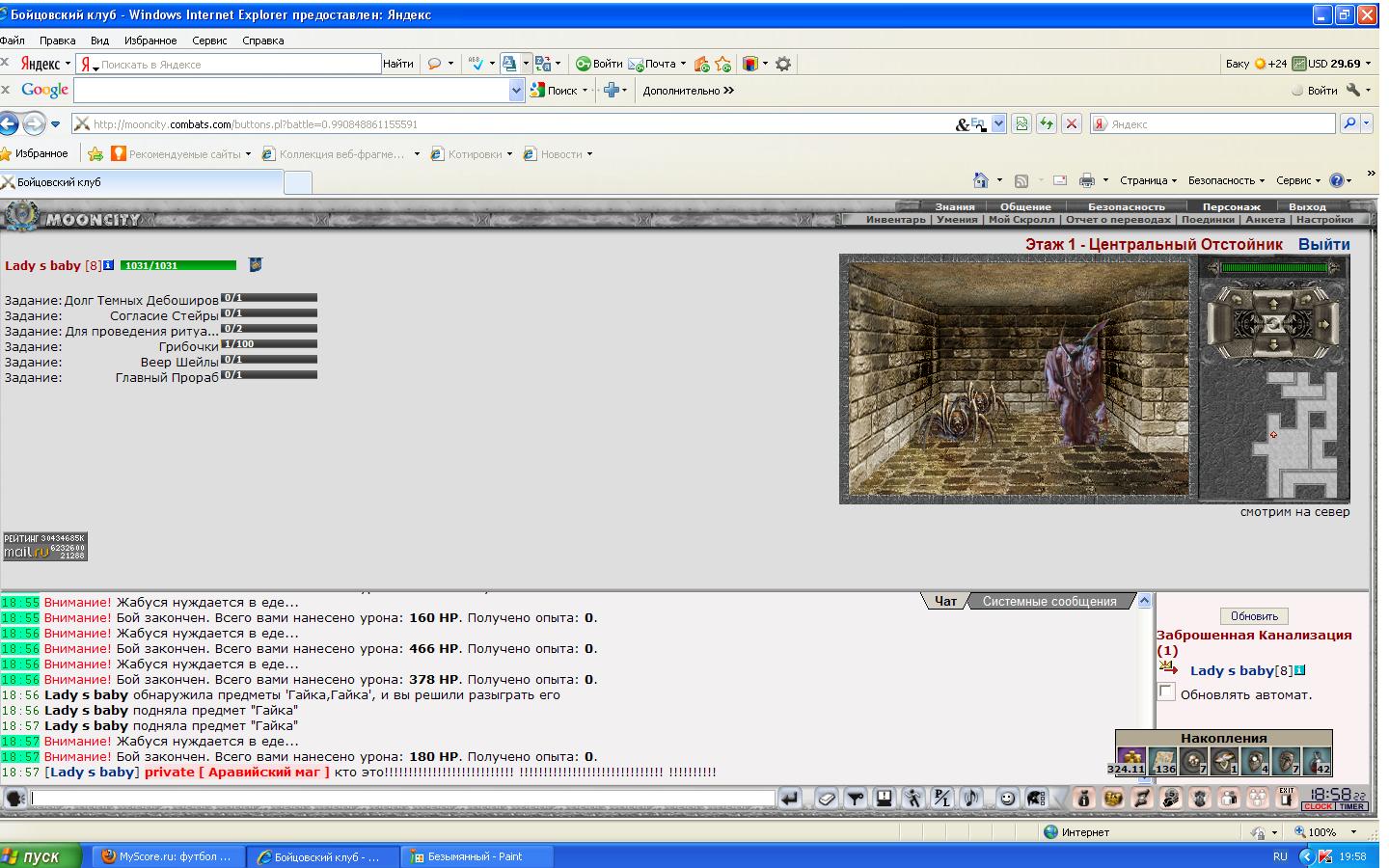Enable the auto-refresh checkbox beside 'Обновлять автомат.'

click(1167, 692)
